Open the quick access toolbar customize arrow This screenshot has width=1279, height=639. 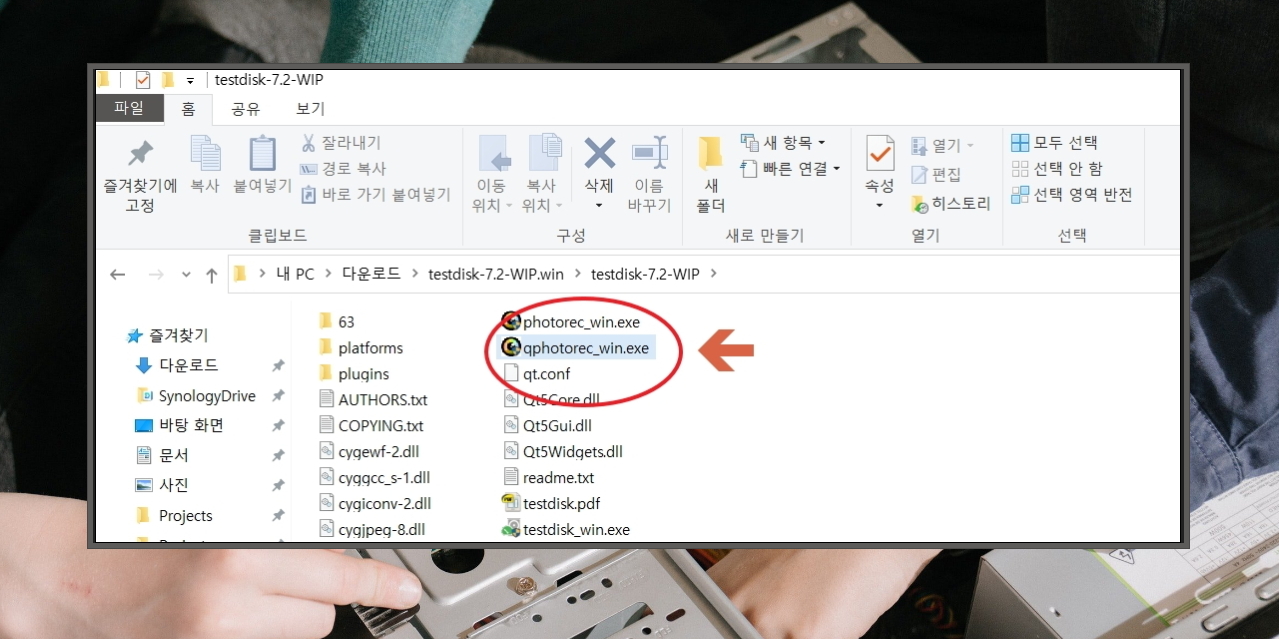click(190, 81)
